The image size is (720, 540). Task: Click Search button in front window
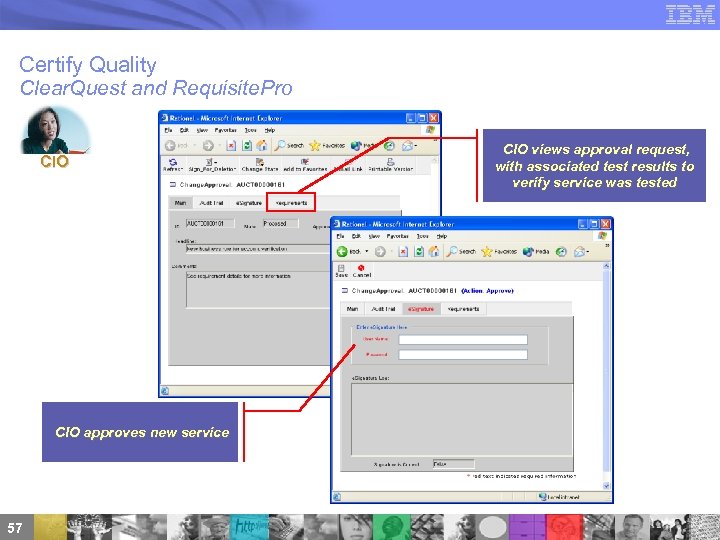click(461, 252)
